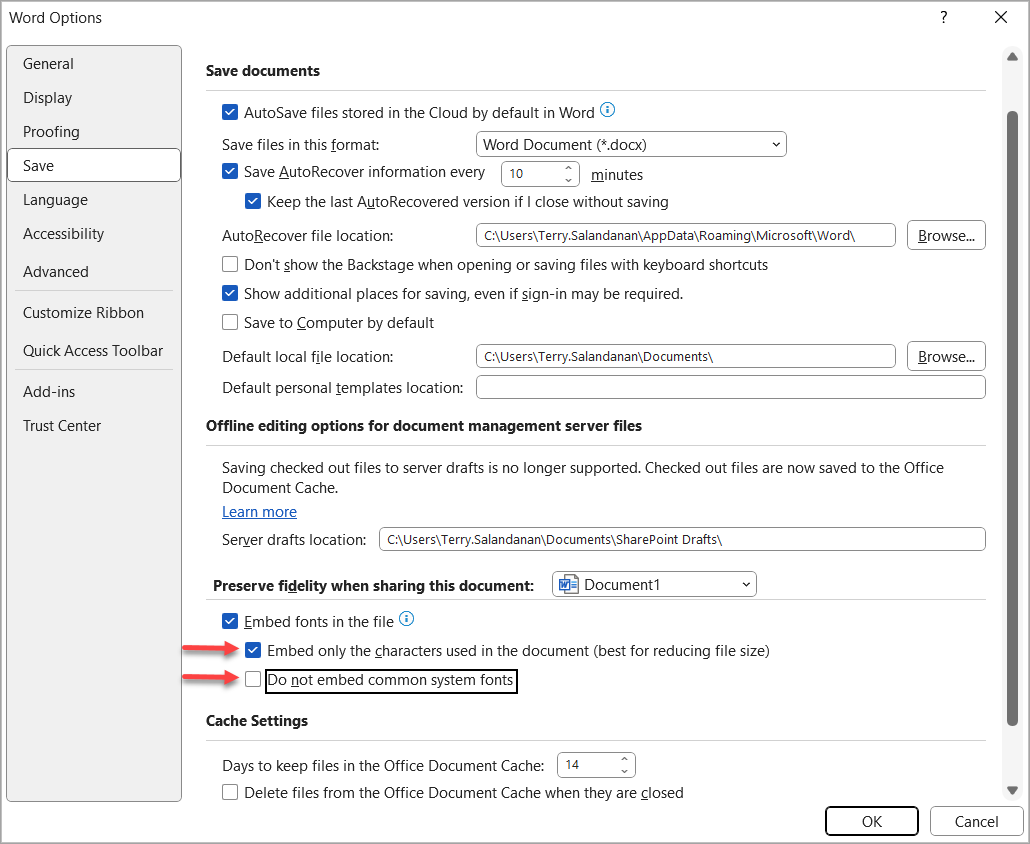Increase AutoRecover minutes with up arrow
1030x844 pixels.
[569, 168]
